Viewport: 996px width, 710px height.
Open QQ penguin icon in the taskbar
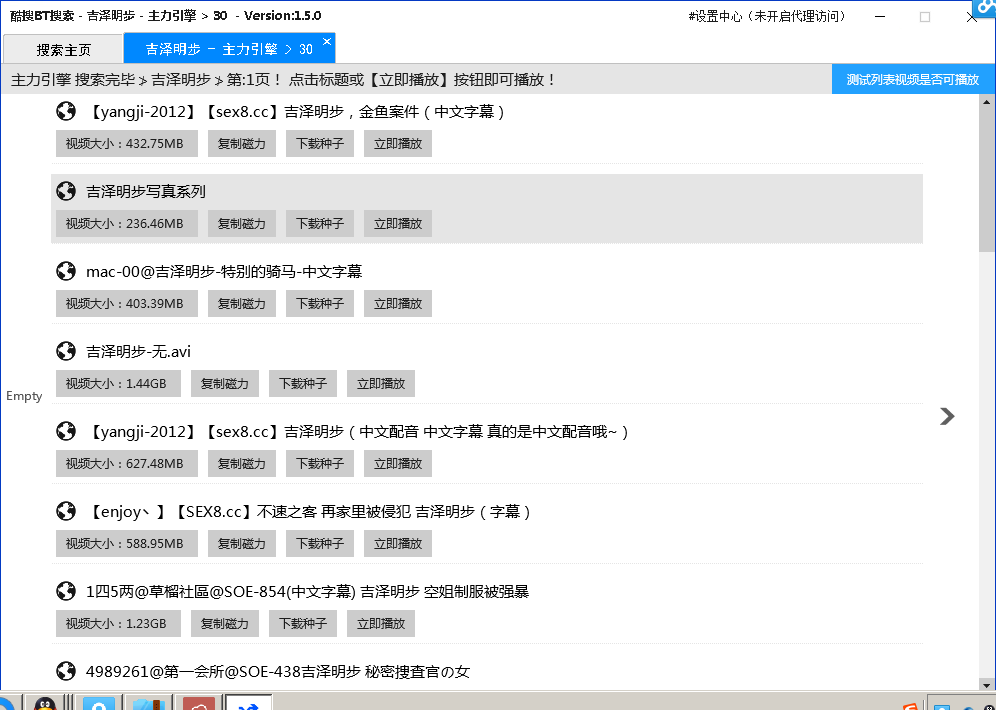tap(44, 704)
